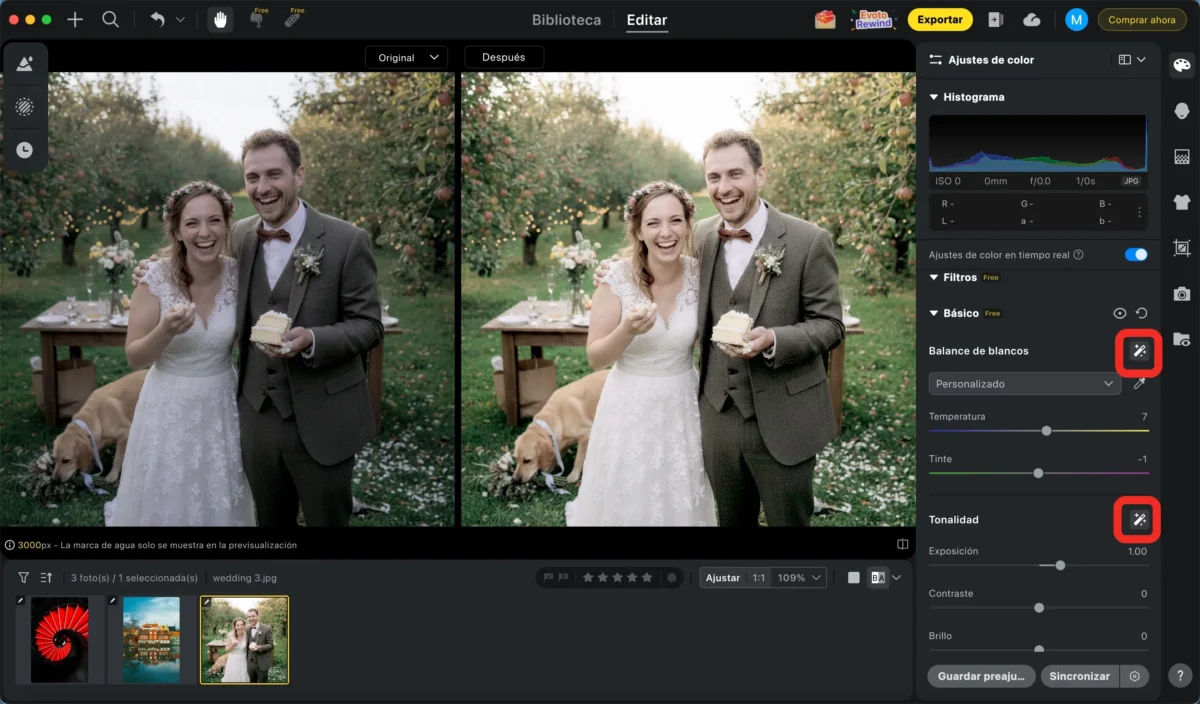The width and height of the screenshot is (1200, 704).
Task: Select the Hand pan tool
Action: tap(220, 20)
